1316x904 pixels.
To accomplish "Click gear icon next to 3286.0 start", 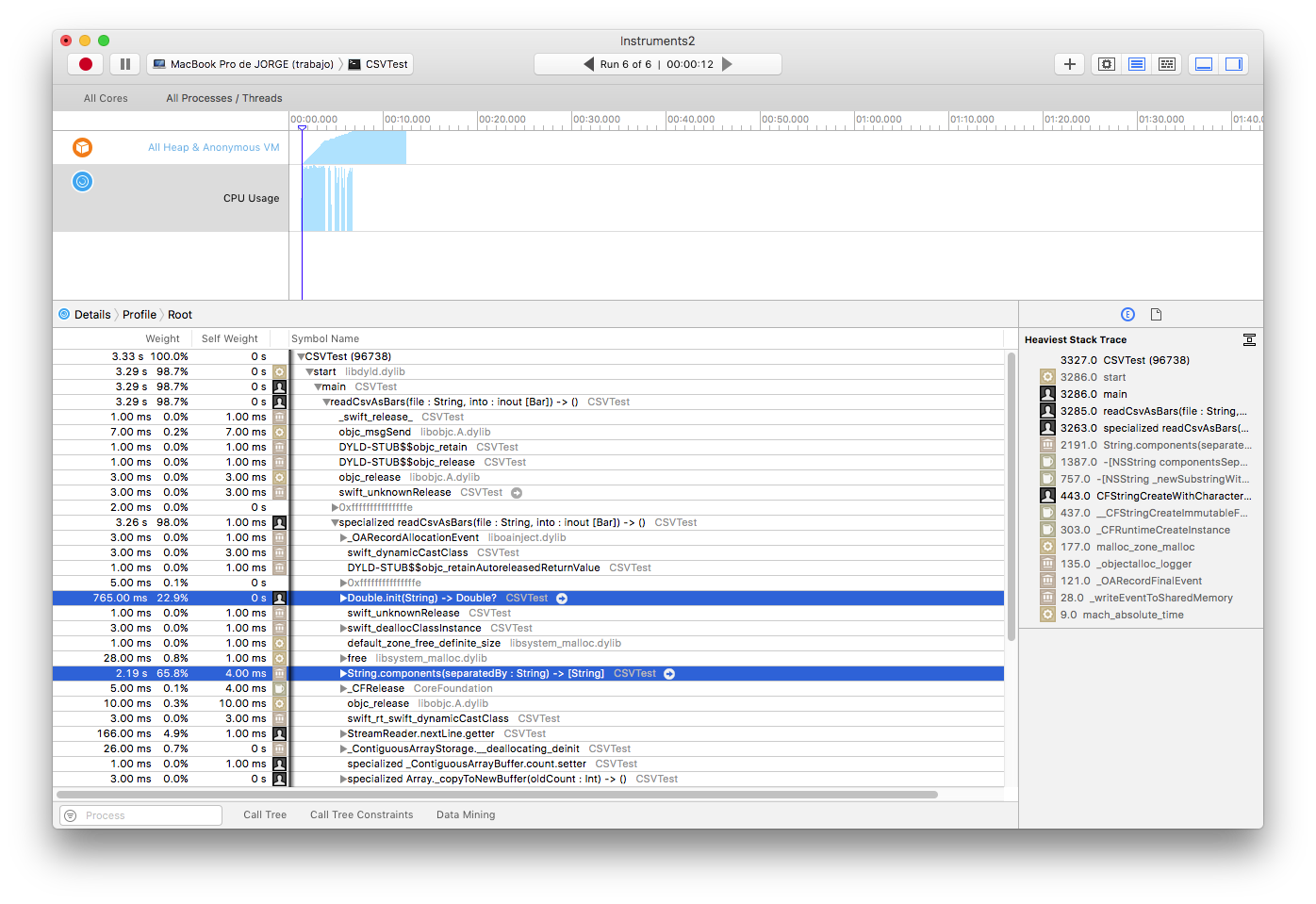I will pyautogui.click(x=1047, y=377).
